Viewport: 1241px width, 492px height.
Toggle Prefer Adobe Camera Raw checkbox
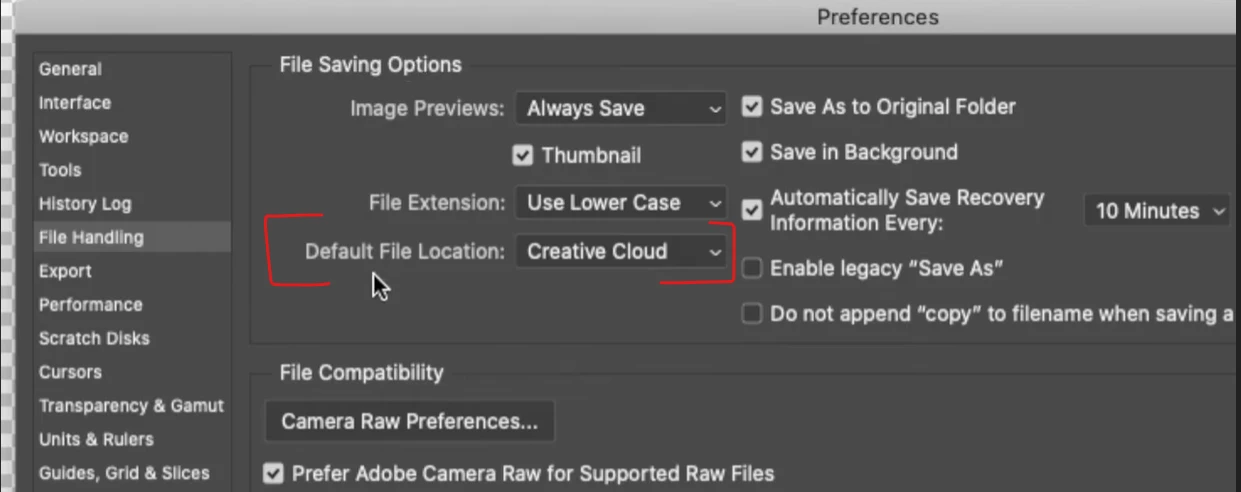[x=273, y=473]
